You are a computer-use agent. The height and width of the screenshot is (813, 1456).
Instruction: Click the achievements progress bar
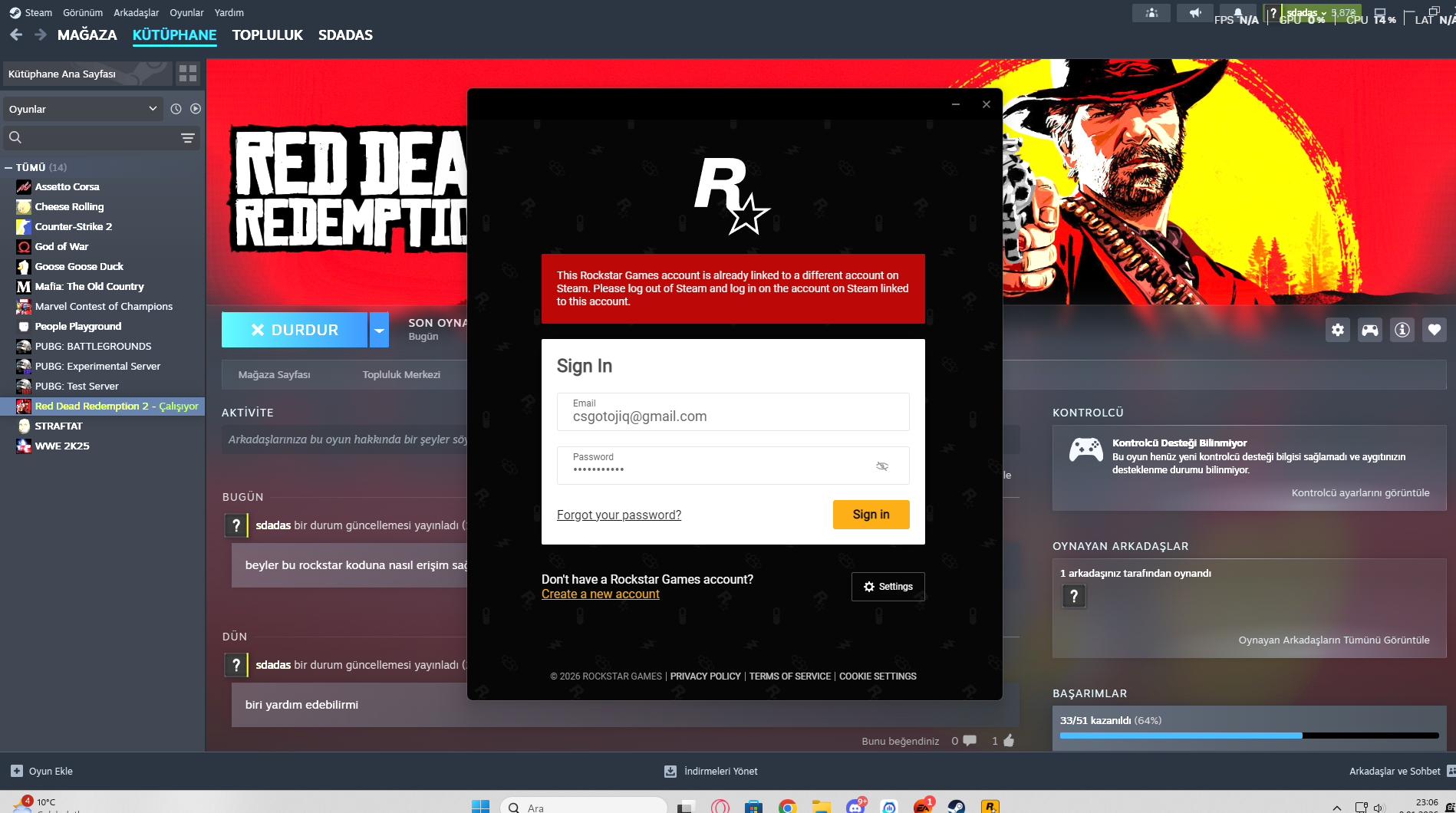1250,736
